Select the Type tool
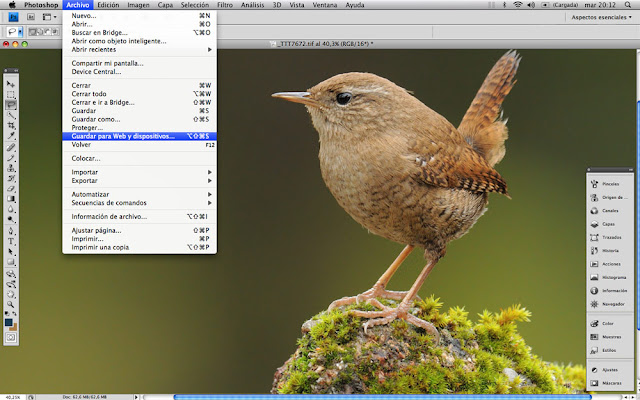640x400 pixels. click(11, 241)
